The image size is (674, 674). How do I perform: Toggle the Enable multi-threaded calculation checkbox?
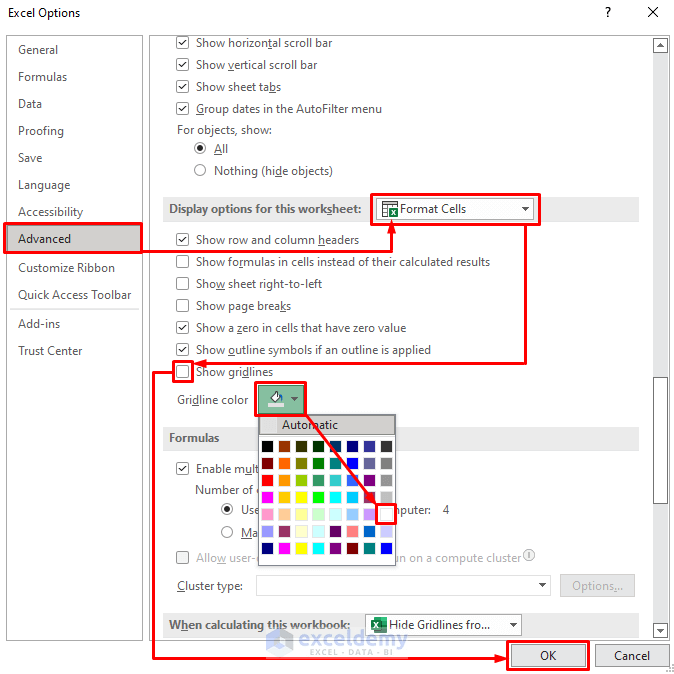click(x=183, y=469)
